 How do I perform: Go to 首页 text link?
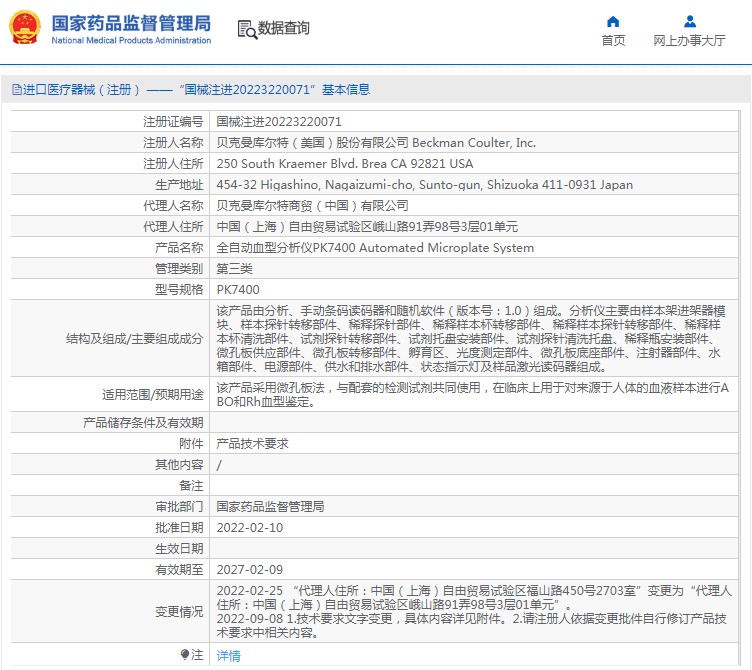613,40
